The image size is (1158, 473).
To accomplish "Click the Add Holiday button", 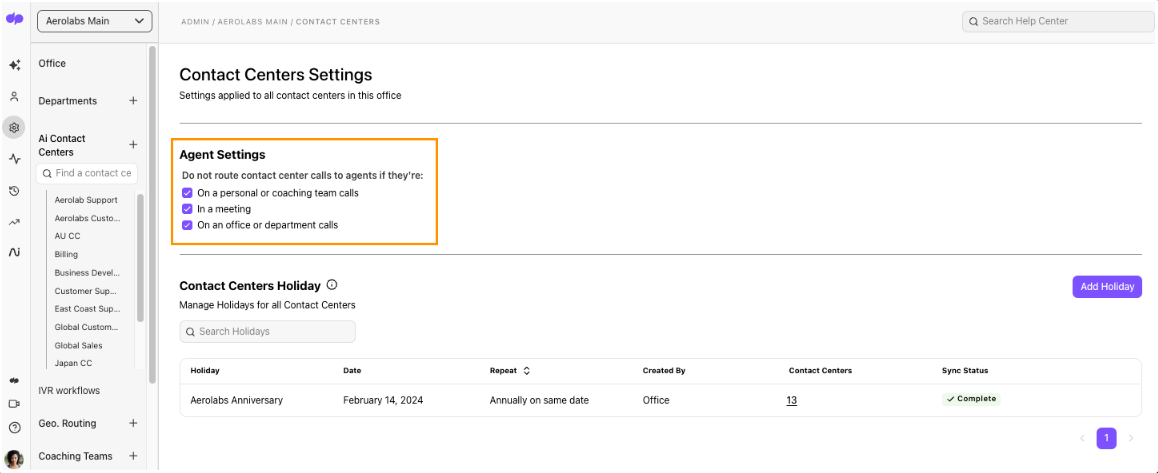I will (x=1107, y=287).
